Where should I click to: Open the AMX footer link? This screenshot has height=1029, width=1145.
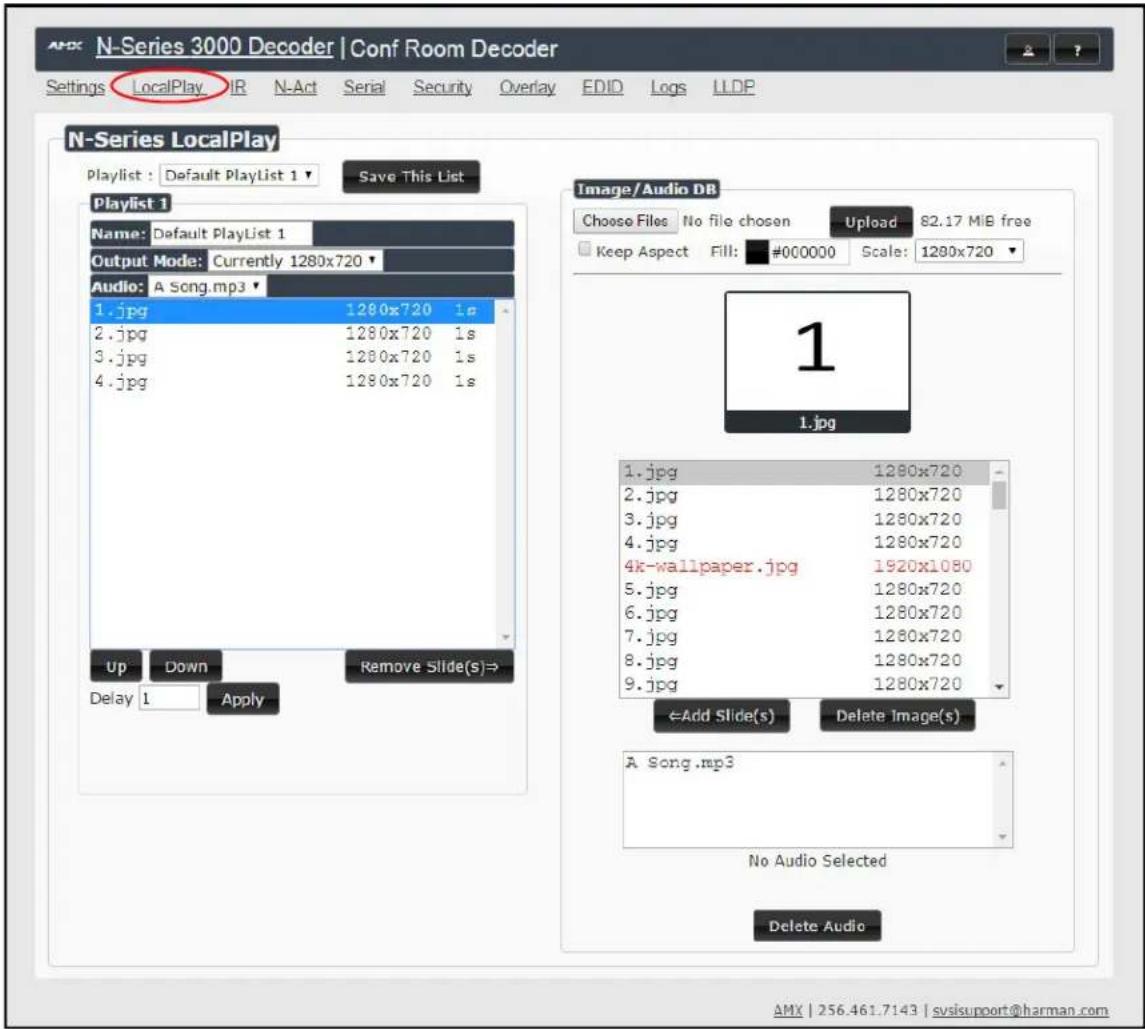788,1010
